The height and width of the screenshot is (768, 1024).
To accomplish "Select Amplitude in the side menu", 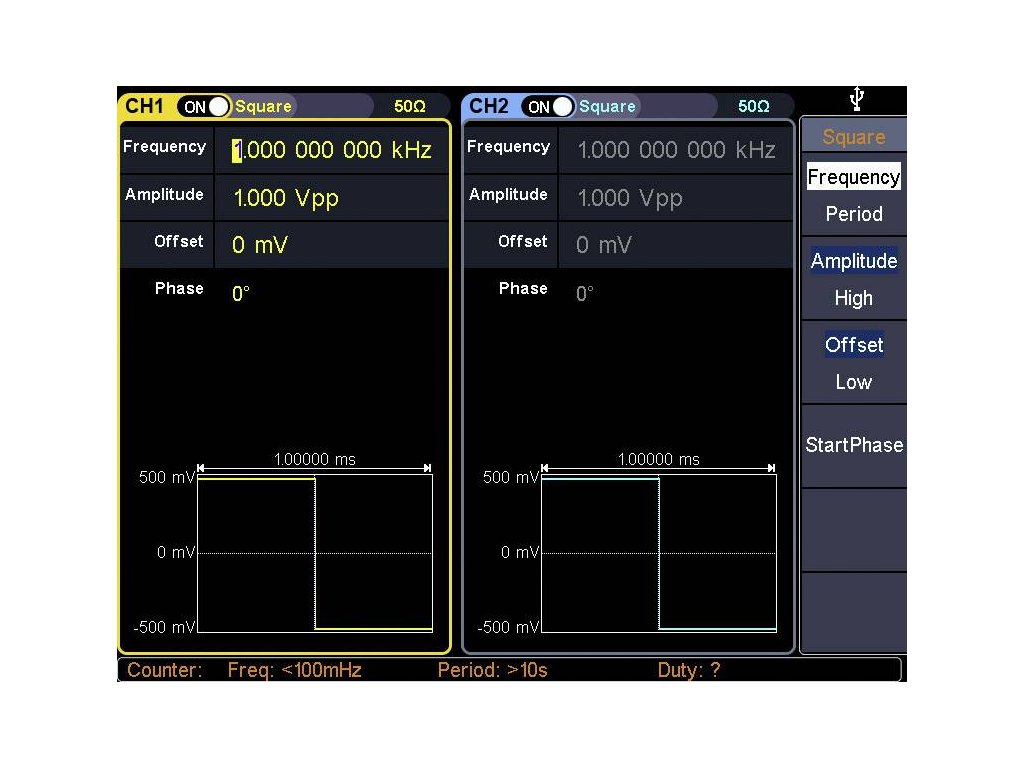I will 854,261.
